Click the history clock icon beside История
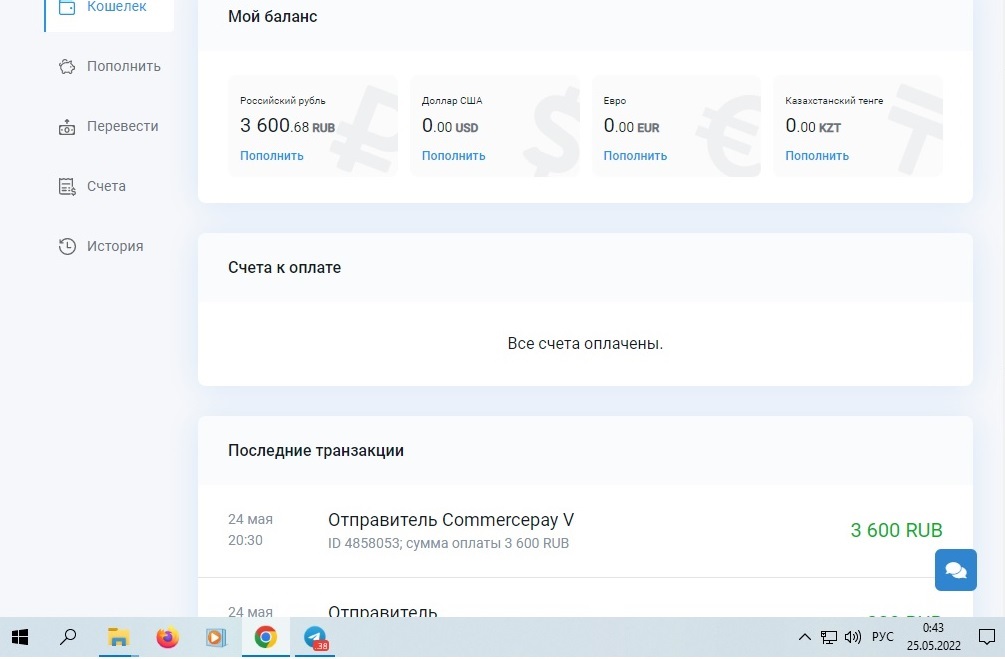1005x659 pixels. [x=67, y=247]
